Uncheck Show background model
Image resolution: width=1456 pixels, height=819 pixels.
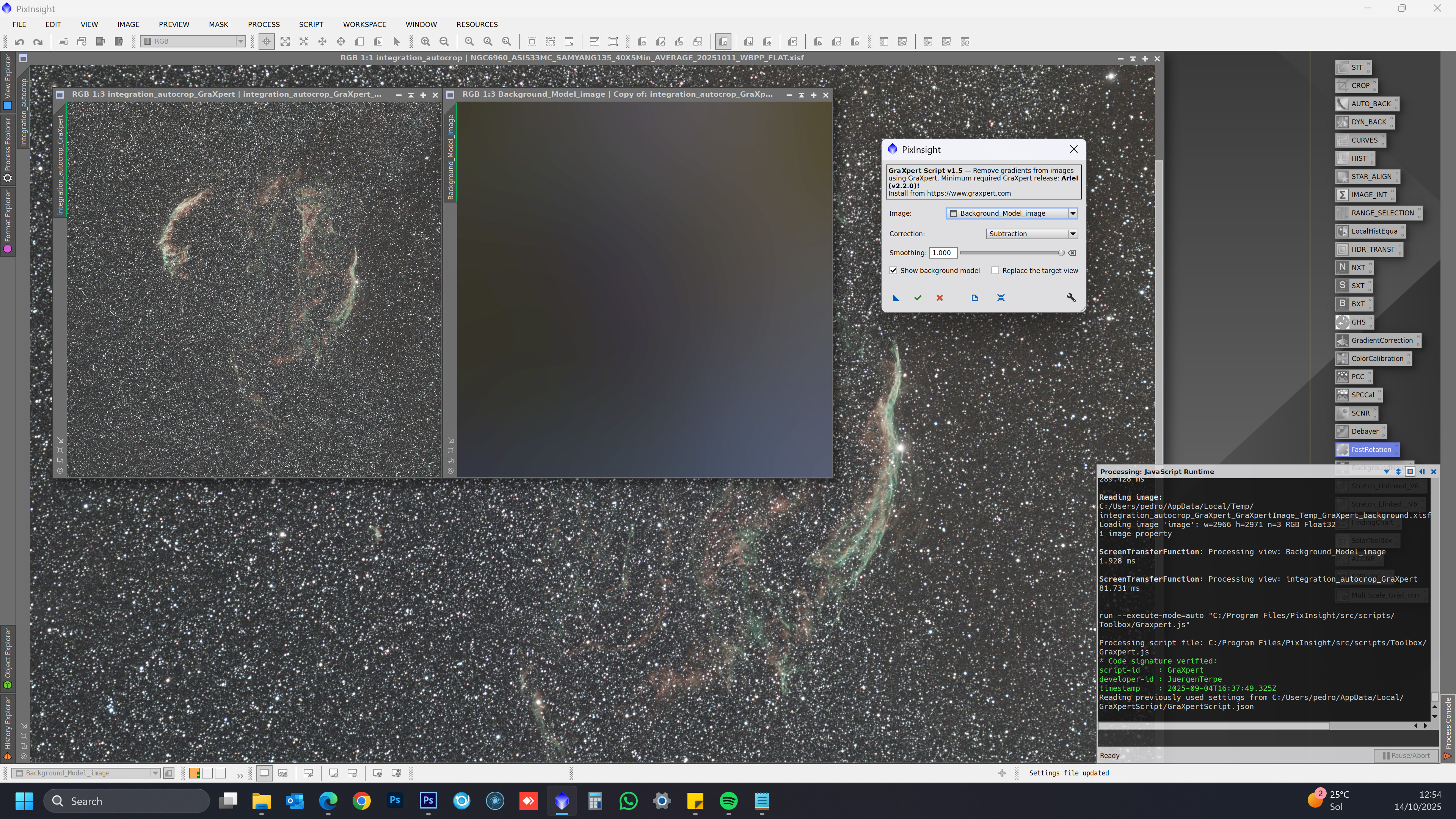click(x=894, y=271)
